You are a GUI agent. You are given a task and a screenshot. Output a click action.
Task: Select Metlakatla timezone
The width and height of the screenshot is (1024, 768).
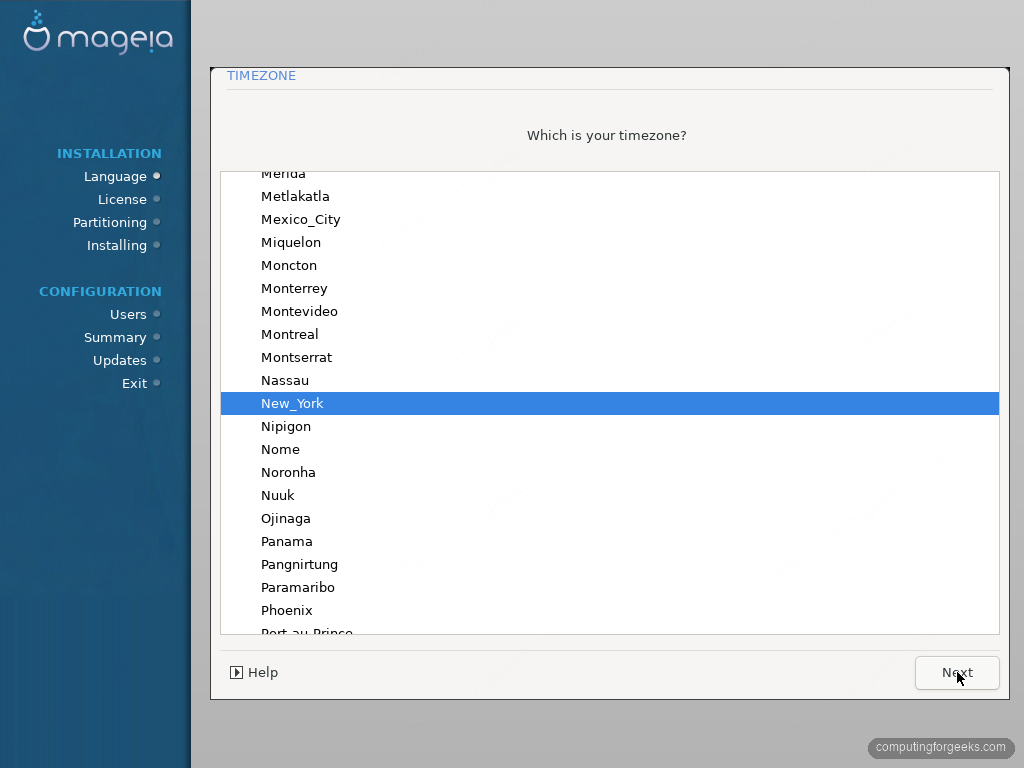609,197
